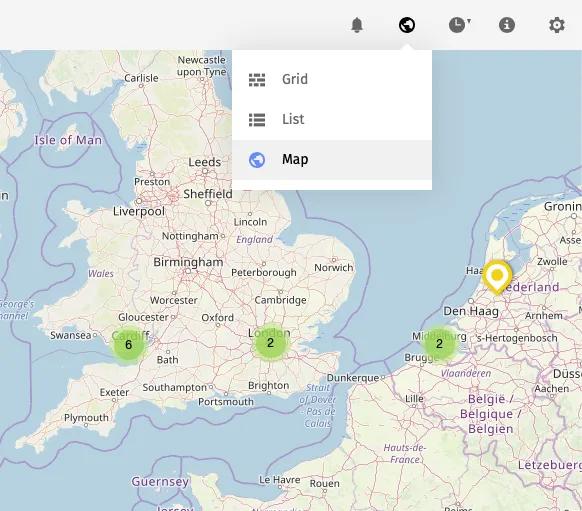Select the List view menu item
Image resolution: width=582 pixels, height=511 pixels.
pos(332,119)
